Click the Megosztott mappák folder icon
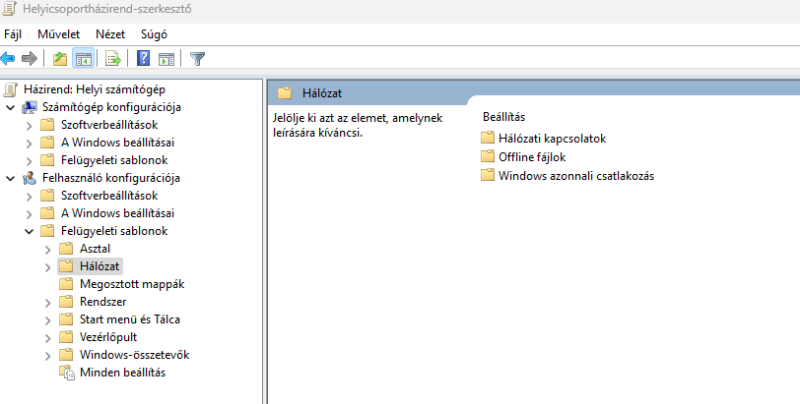This screenshot has height=404, width=800. pyautogui.click(x=66, y=284)
